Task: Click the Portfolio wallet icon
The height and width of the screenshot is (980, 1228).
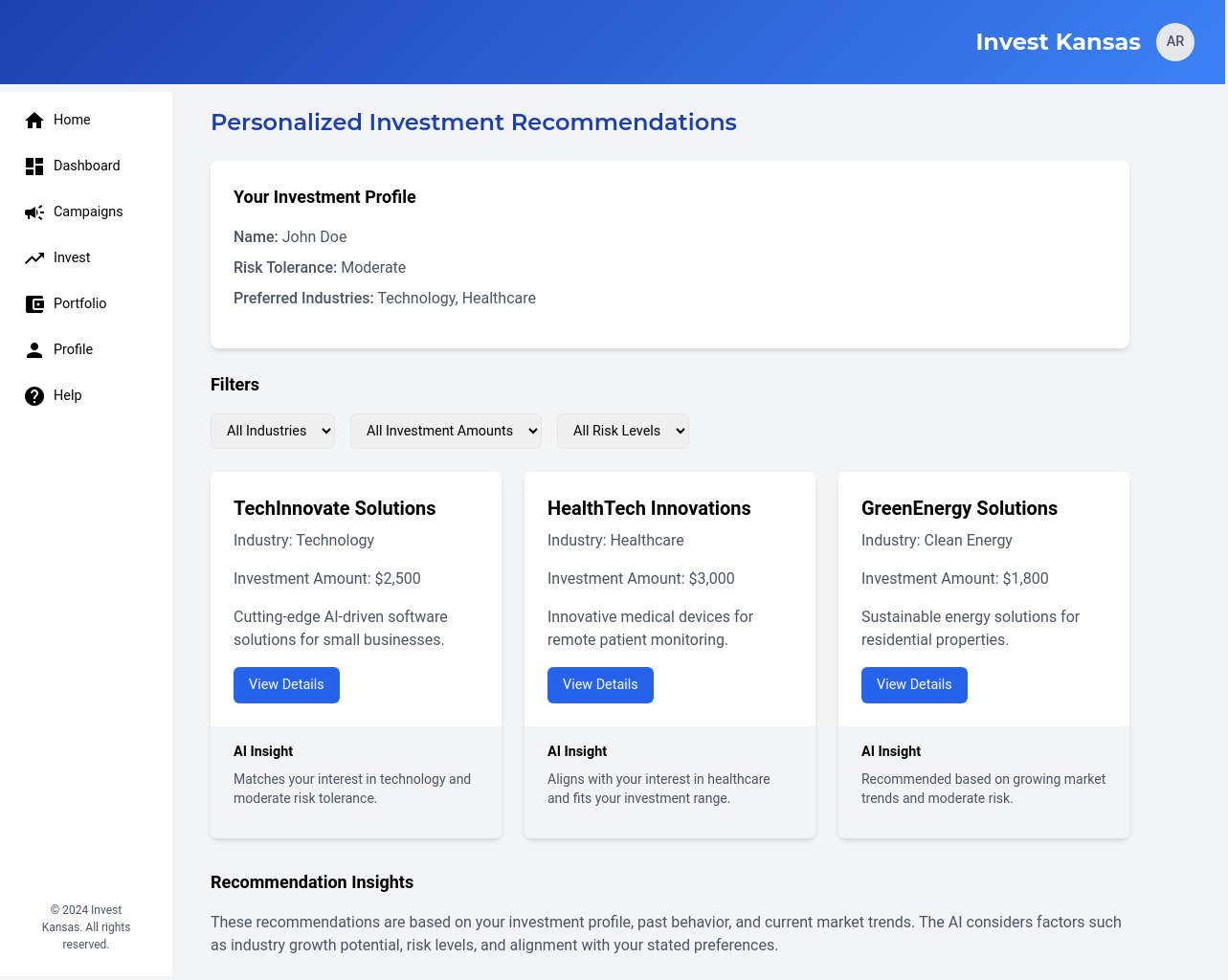Action: tap(34, 304)
